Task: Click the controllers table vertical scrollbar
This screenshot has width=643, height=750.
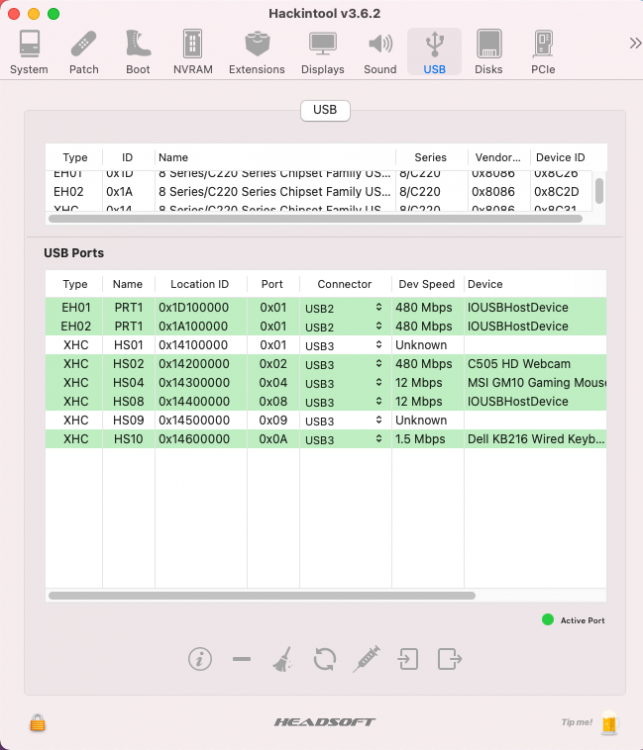Action: point(599,191)
